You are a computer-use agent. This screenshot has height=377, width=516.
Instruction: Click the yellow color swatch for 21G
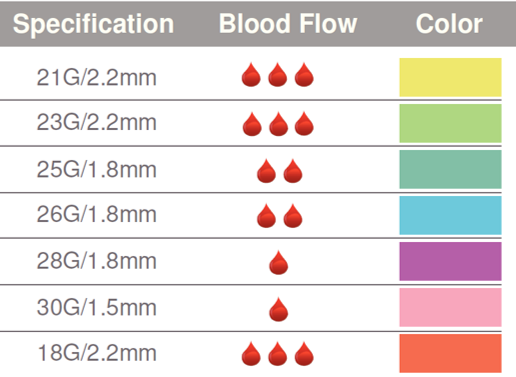(450, 77)
